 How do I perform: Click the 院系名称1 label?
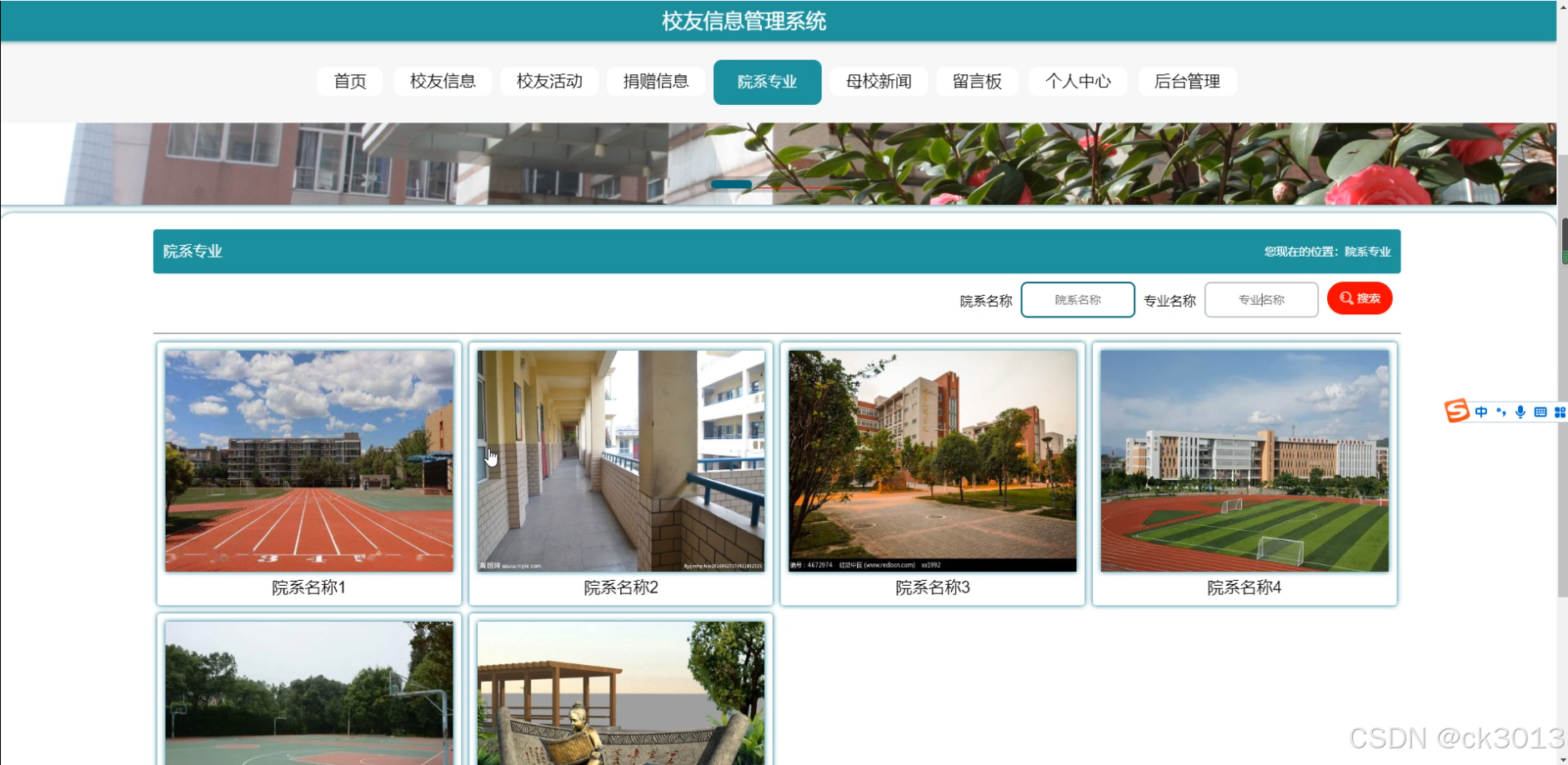point(309,587)
